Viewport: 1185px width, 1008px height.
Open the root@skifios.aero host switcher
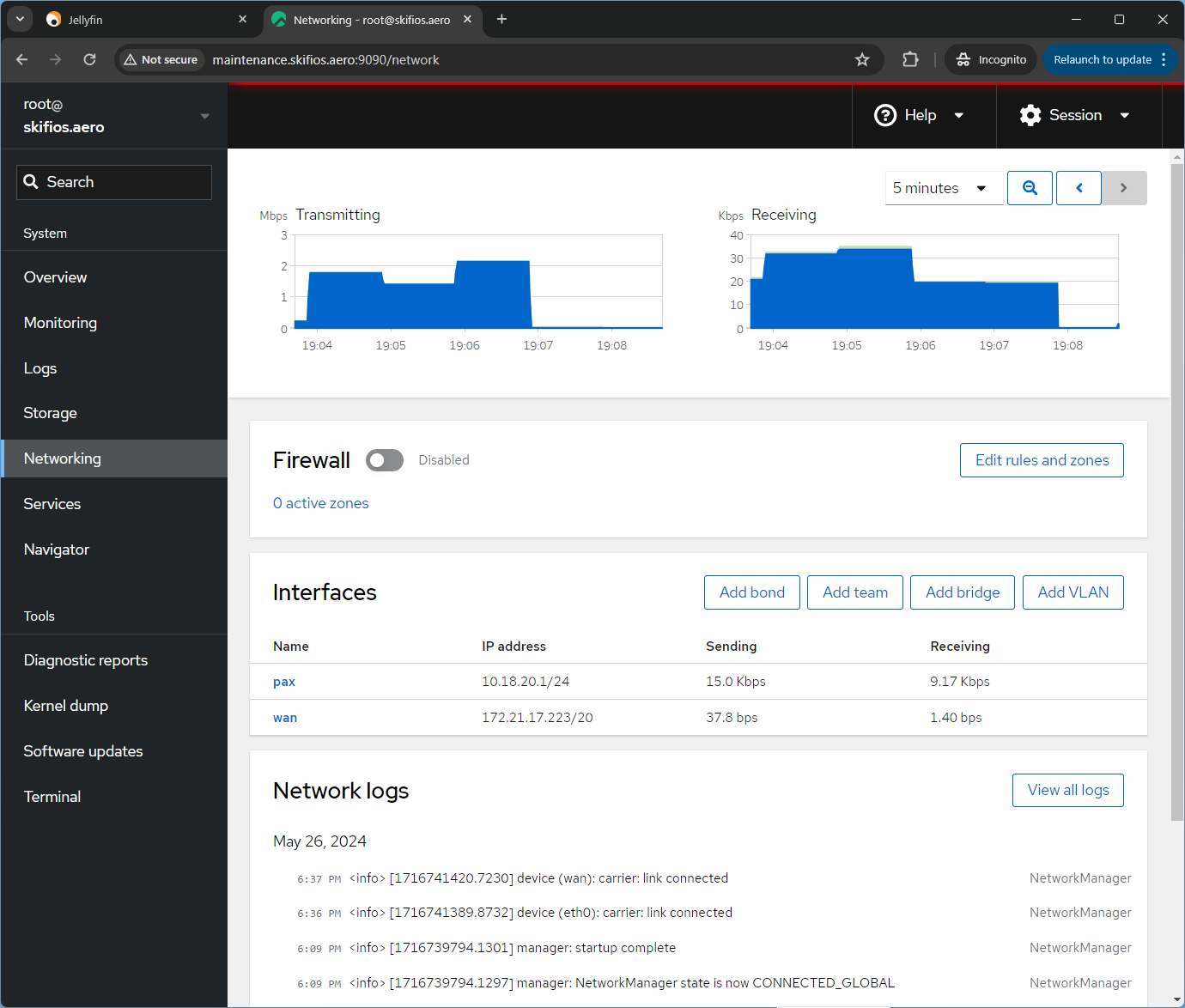pos(114,116)
